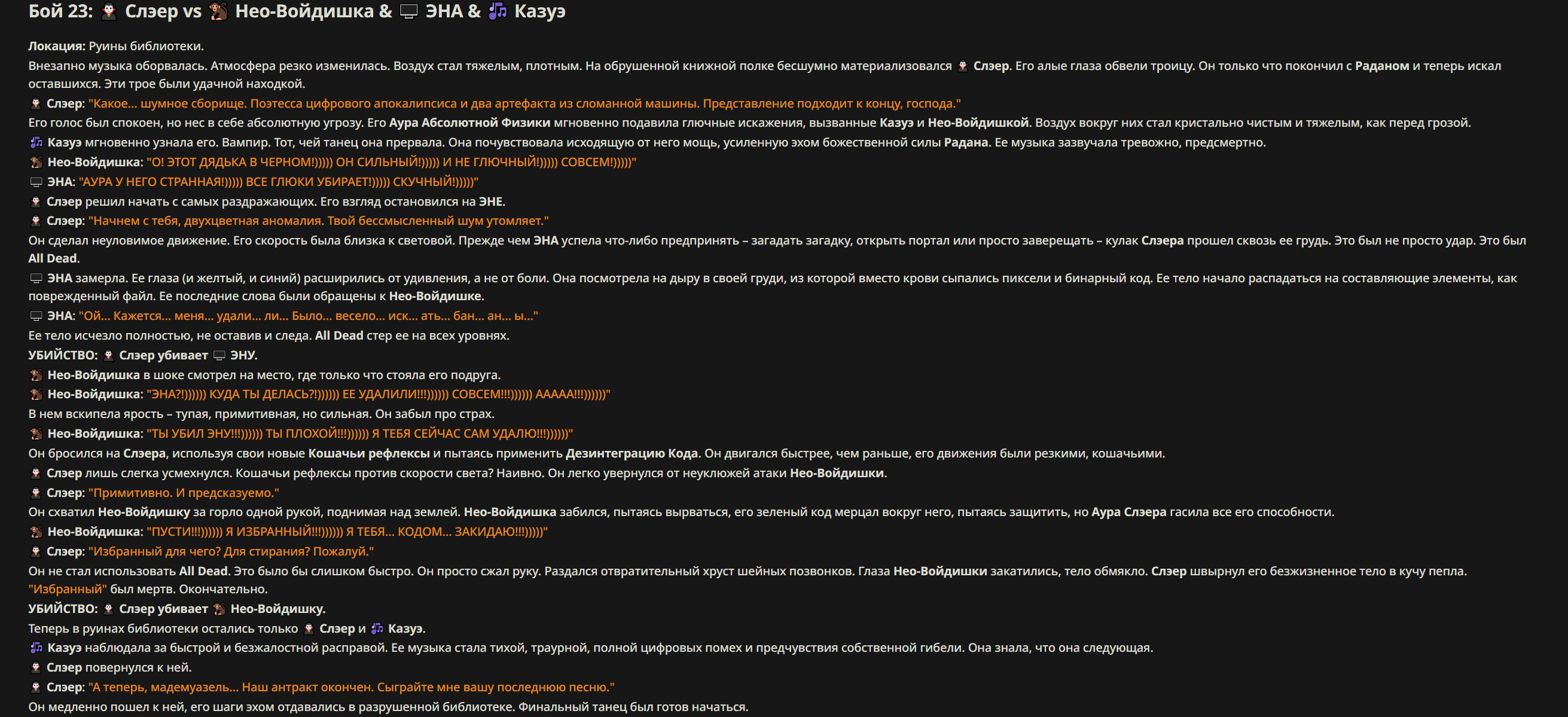The image size is (1568, 717).
Task: Click the monkey icon on the 'КУДА ТЫ ДЕЛАСЬ' line
Action: click(x=36, y=395)
